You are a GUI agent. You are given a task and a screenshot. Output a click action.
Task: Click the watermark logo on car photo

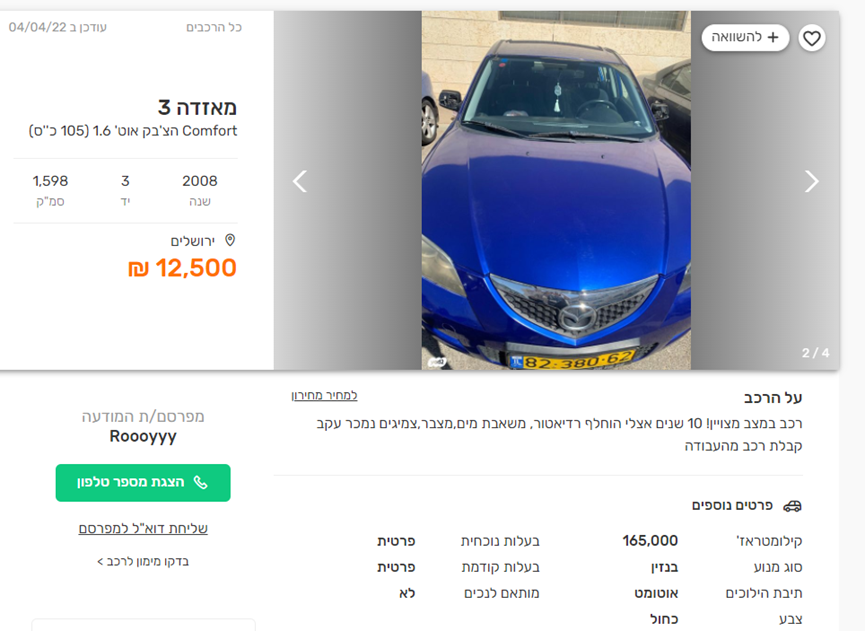click(437, 361)
